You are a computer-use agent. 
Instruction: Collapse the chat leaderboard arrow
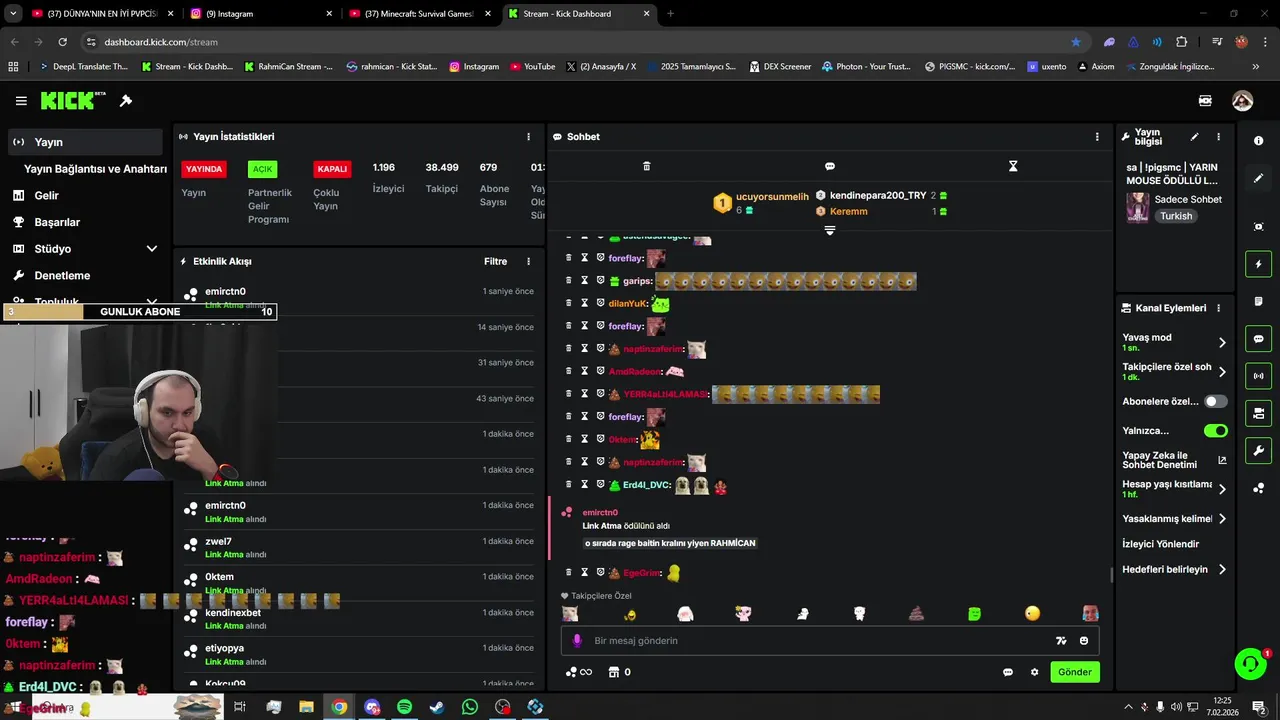click(829, 231)
